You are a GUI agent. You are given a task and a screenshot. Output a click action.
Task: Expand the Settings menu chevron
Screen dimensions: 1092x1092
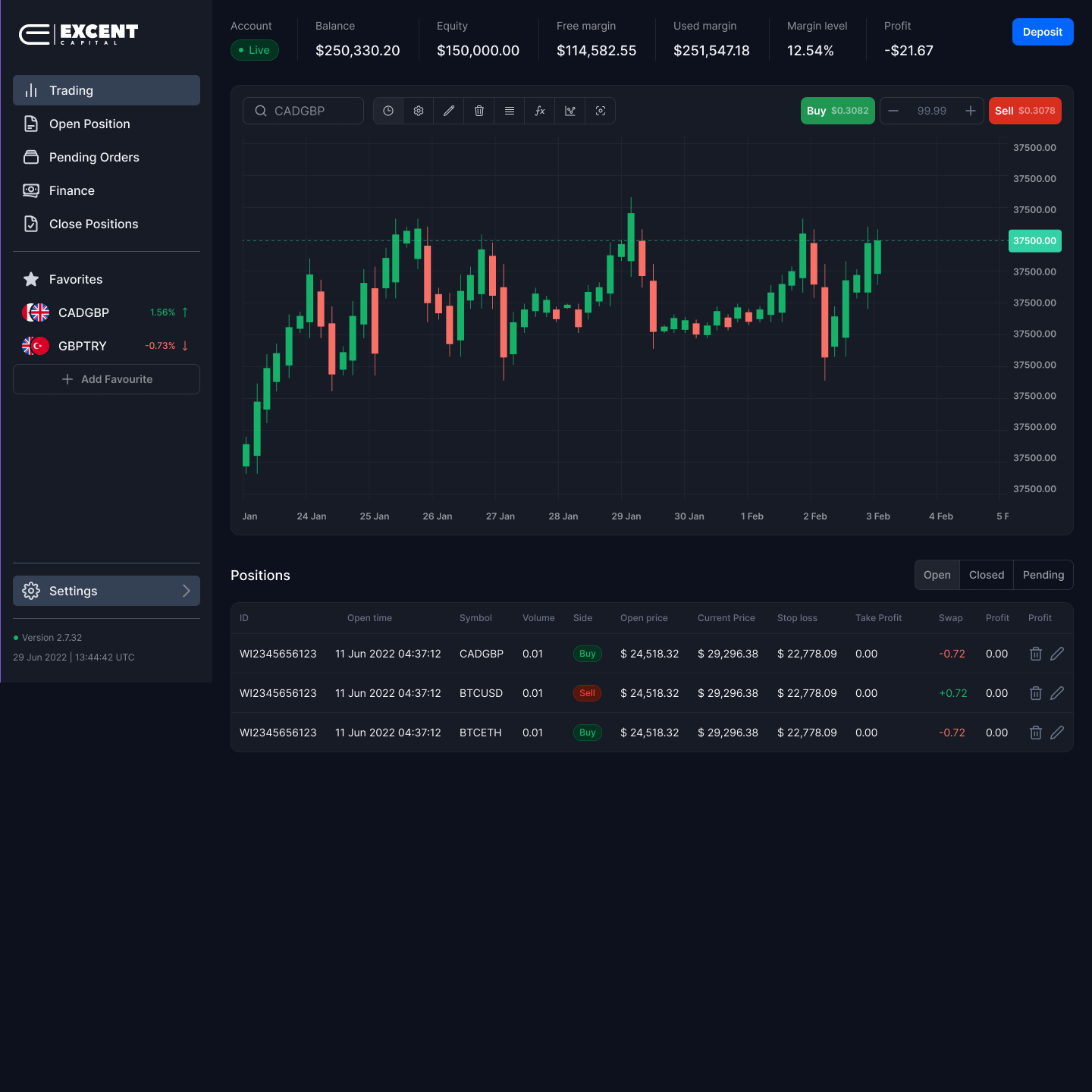(187, 591)
